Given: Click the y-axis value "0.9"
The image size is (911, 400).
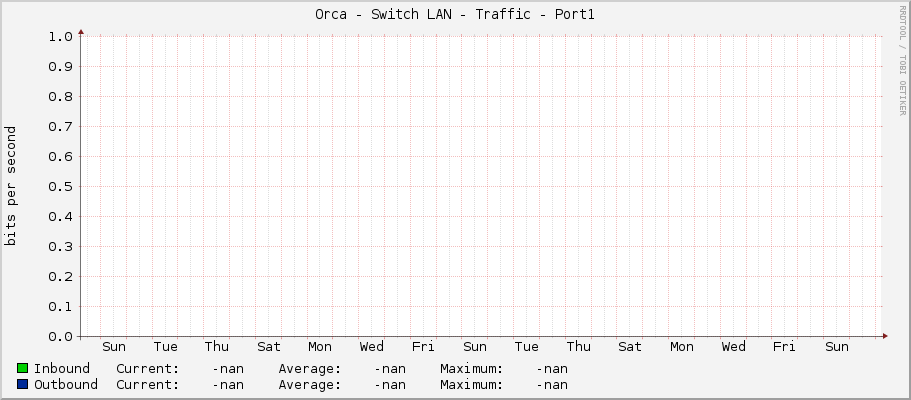Looking at the screenshot, I should click(x=60, y=67).
